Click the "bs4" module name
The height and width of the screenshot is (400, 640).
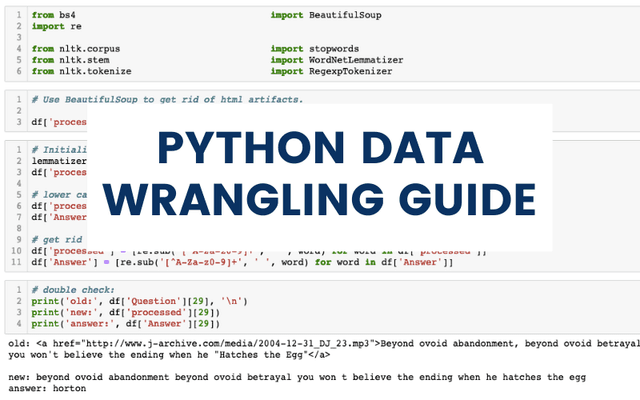pyautogui.click(x=67, y=15)
